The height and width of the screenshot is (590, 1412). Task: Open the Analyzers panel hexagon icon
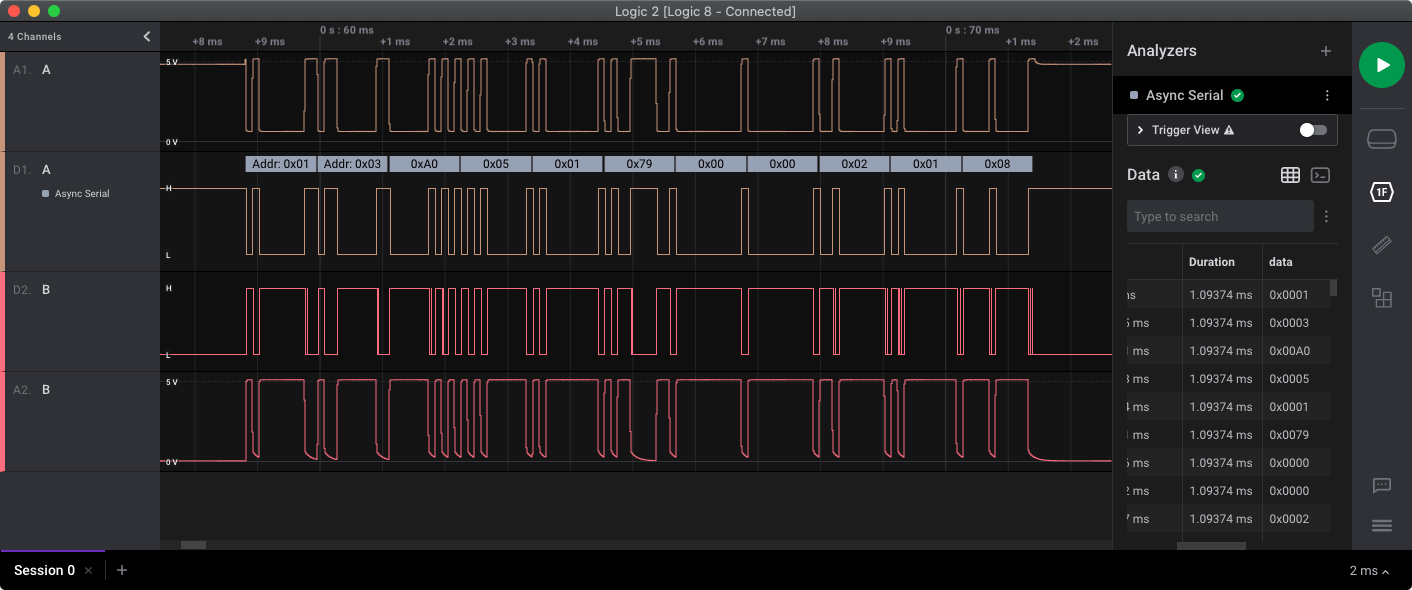[1381, 191]
